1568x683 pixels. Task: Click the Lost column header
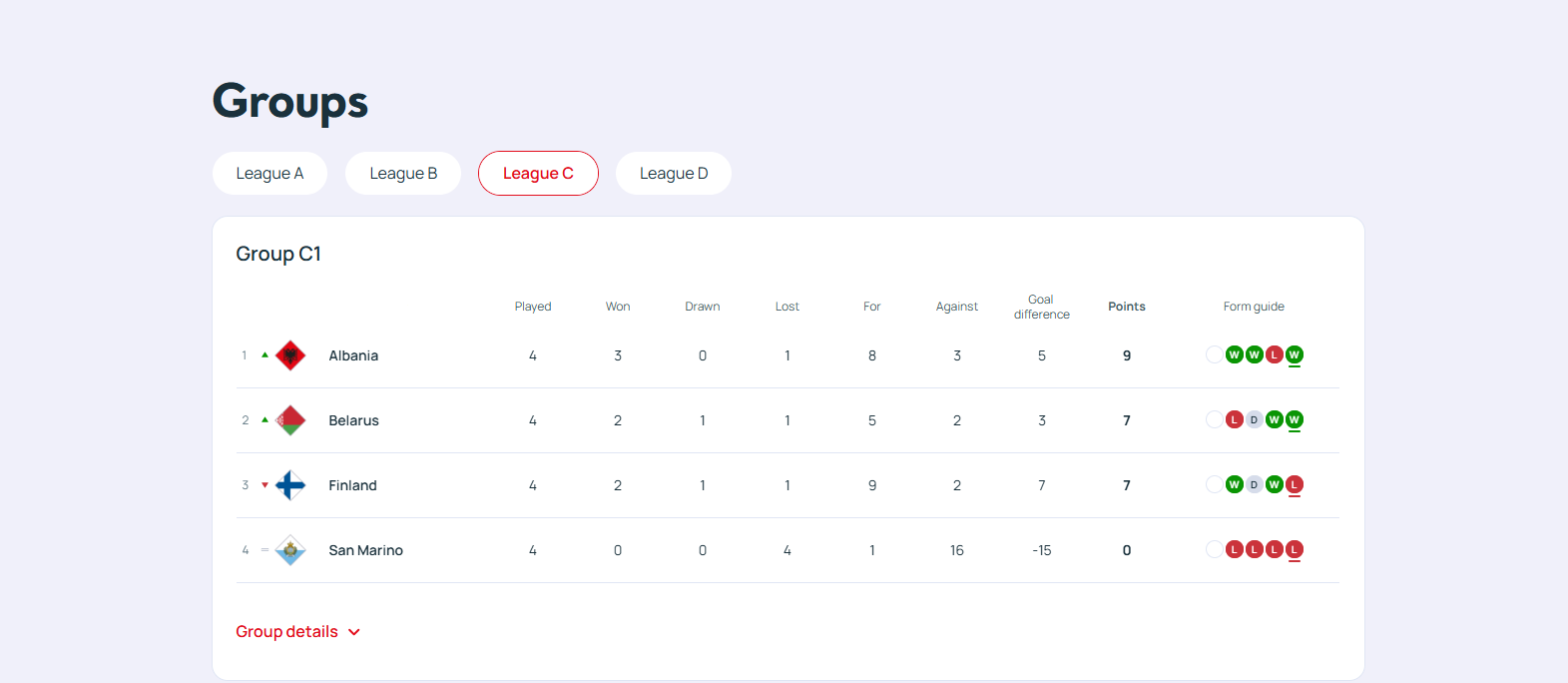pos(787,307)
